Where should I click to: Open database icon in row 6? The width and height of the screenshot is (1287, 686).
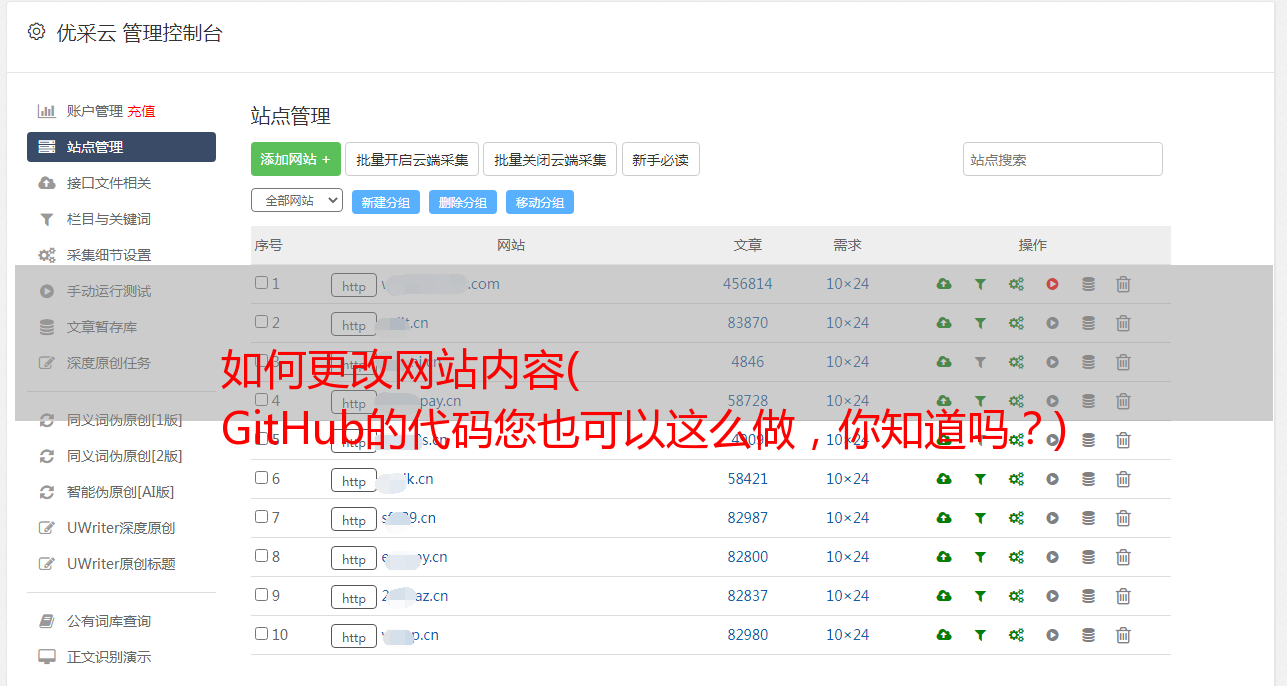tap(1088, 479)
